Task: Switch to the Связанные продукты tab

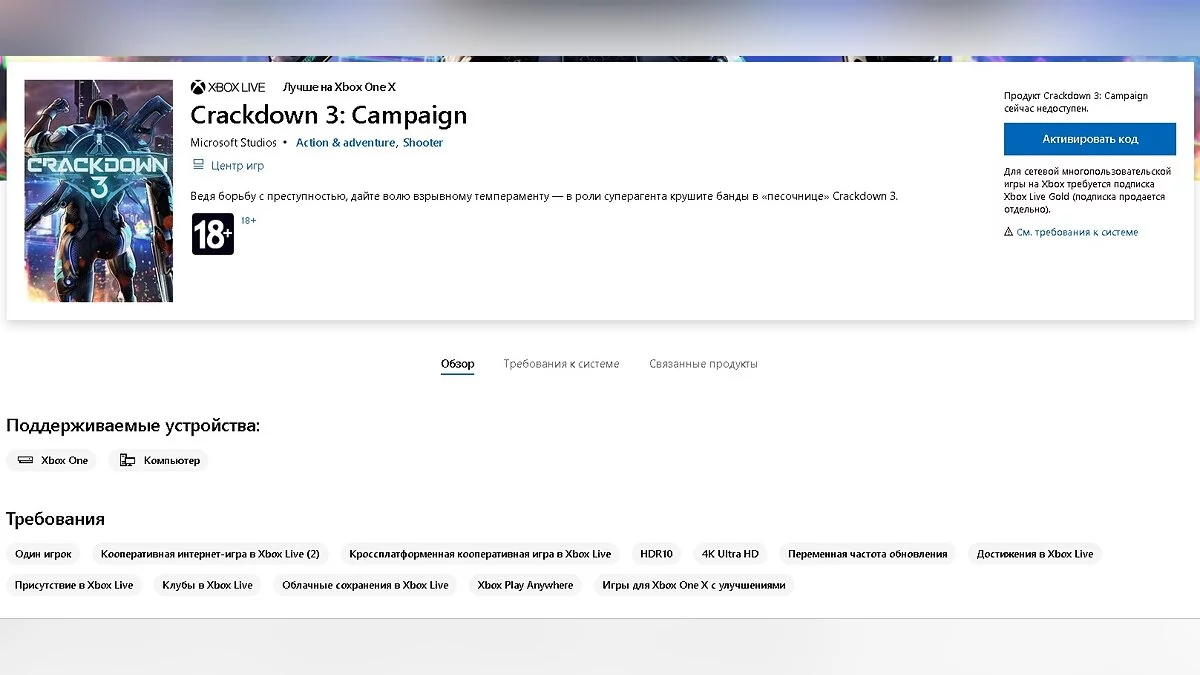Action: click(x=703, y=364)
